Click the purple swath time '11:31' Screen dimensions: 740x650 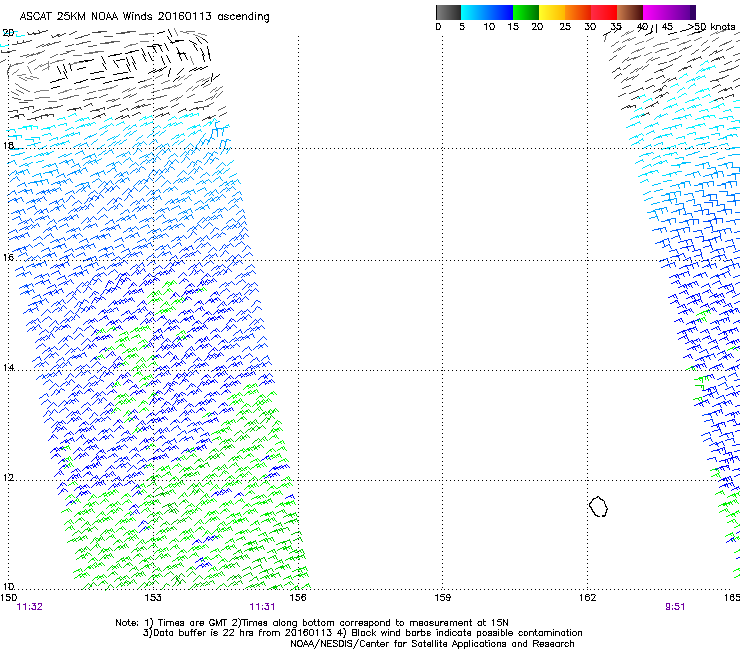[x=262, y=607]
